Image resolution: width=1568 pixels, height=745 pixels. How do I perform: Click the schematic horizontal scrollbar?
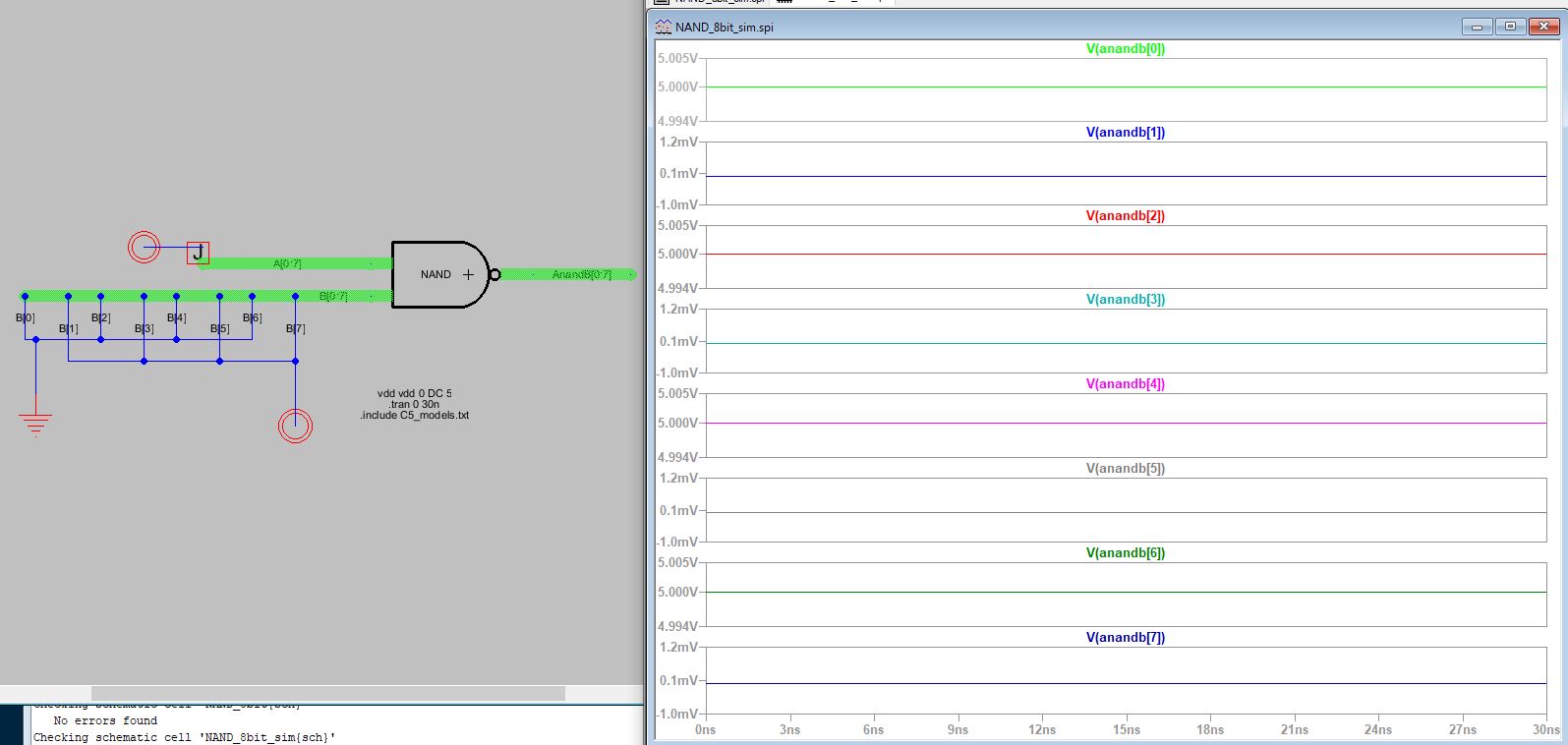pyautogui.click(x=327, y=693)
